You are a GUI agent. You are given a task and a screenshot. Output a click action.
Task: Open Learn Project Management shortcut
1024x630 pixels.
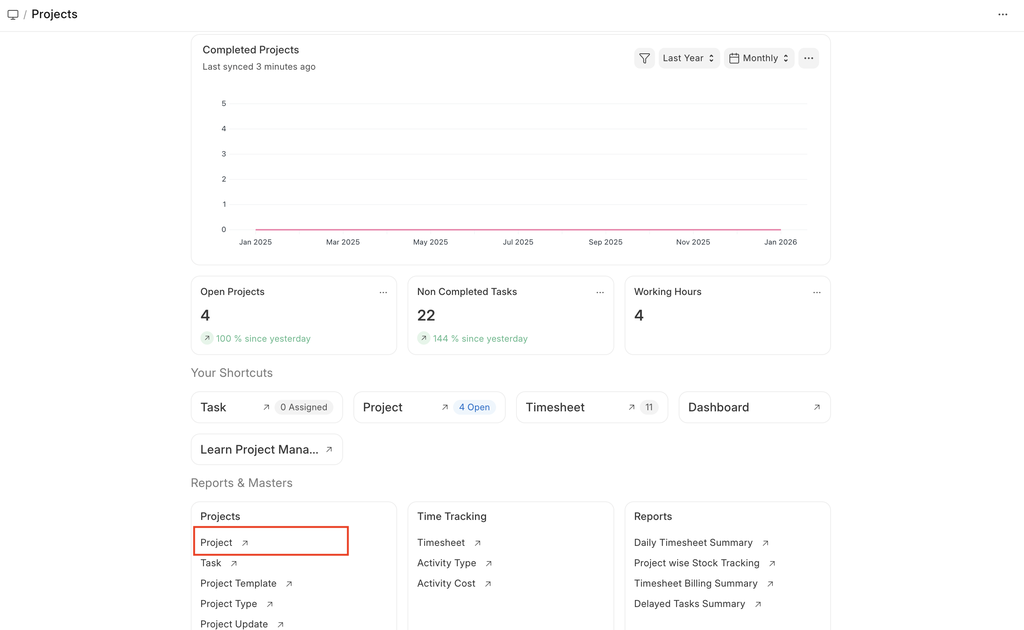(260, 449)
